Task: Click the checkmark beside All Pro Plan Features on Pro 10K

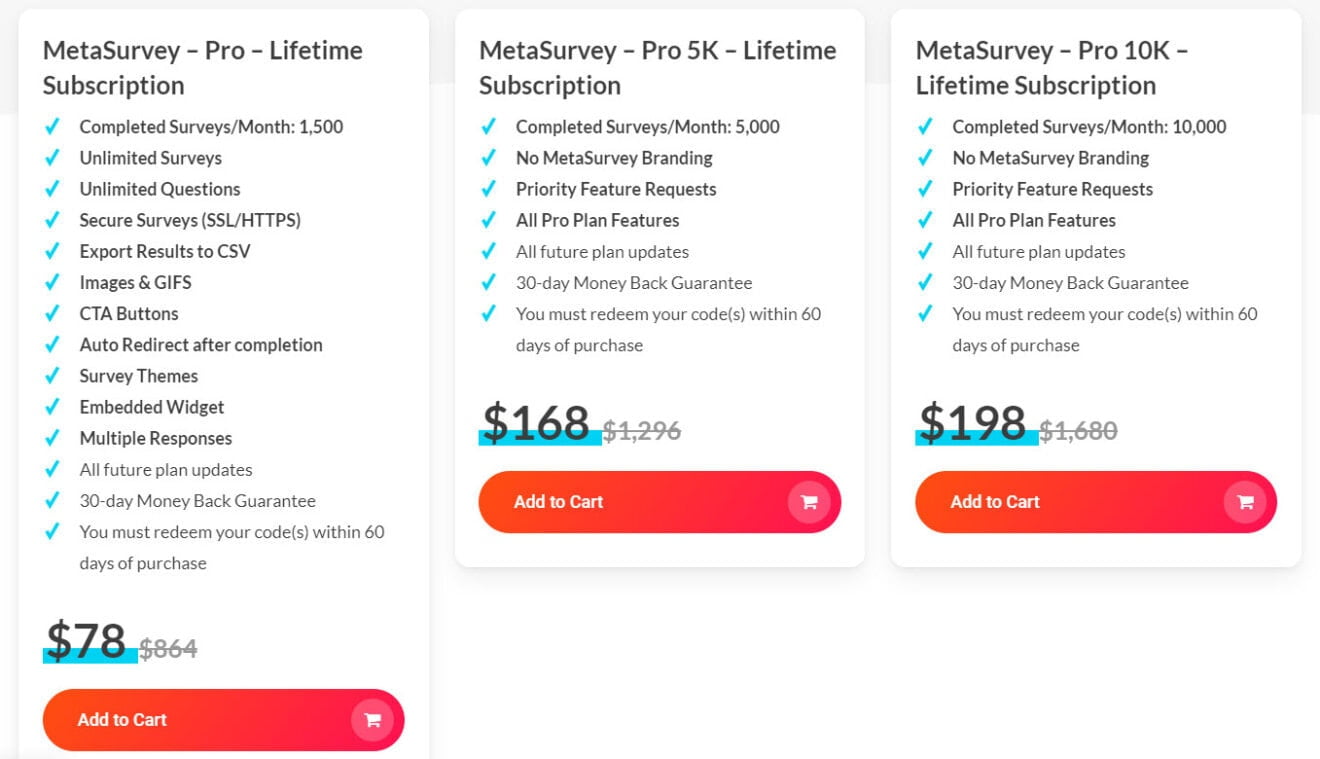Action: click(924, 220)
